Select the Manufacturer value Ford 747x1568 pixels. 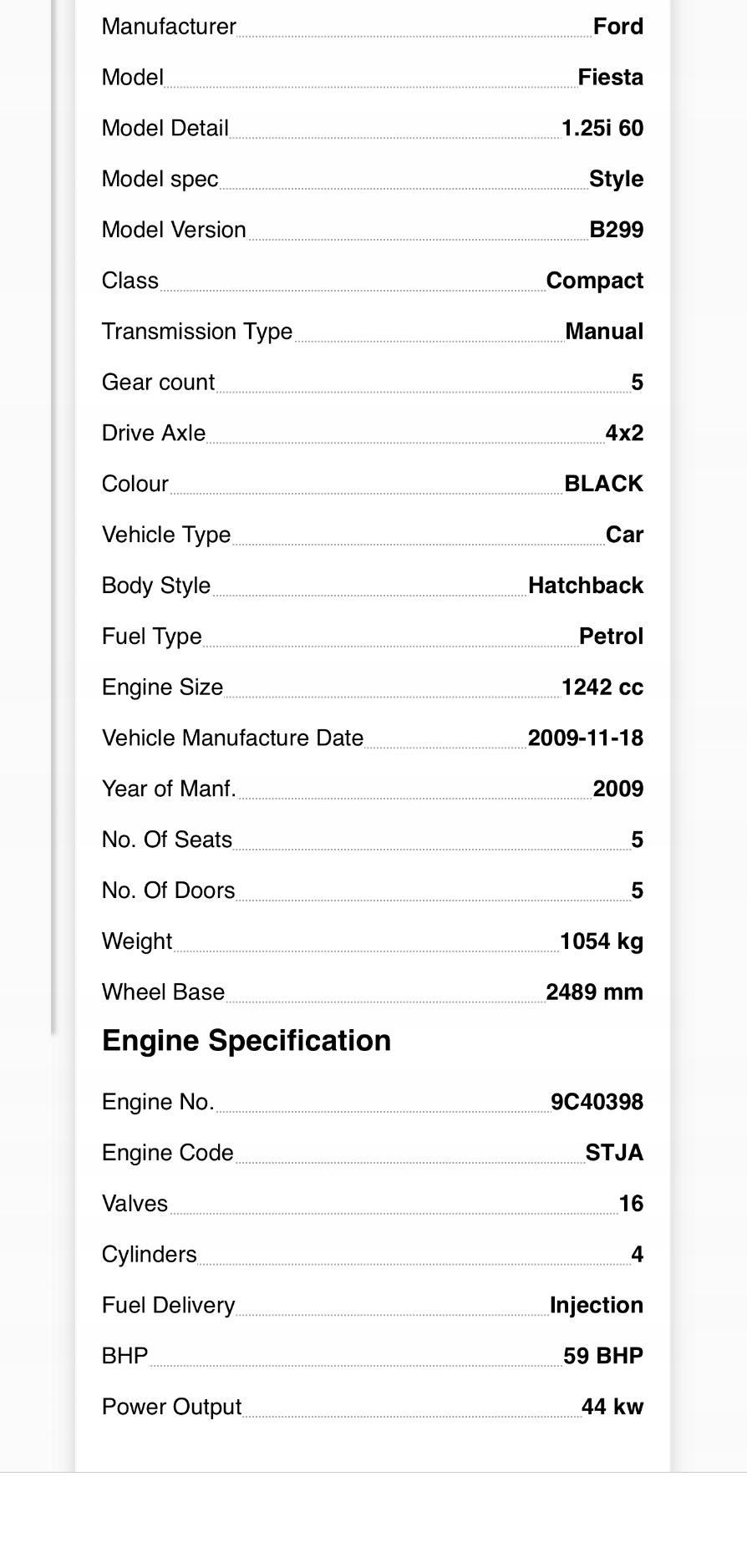[618, 27]
